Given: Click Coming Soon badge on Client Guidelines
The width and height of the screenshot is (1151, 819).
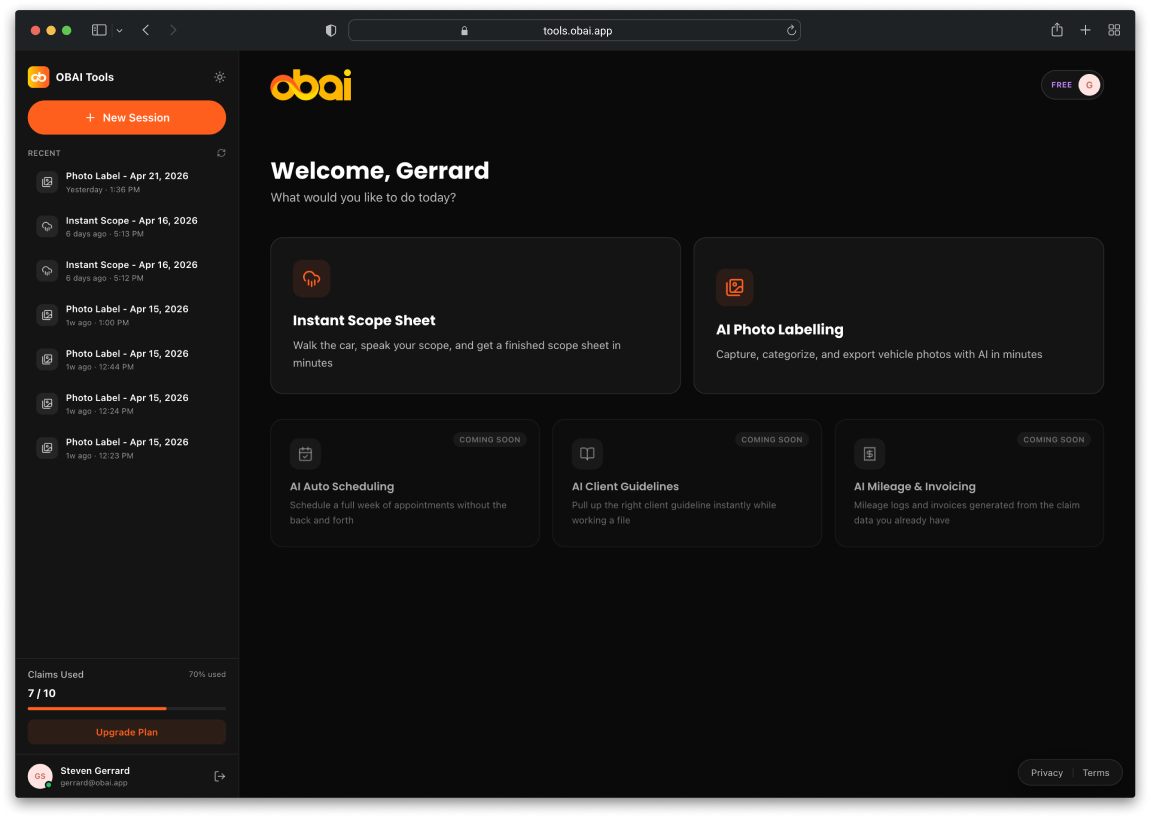Looking at the screenshot, I should point(771,440).
